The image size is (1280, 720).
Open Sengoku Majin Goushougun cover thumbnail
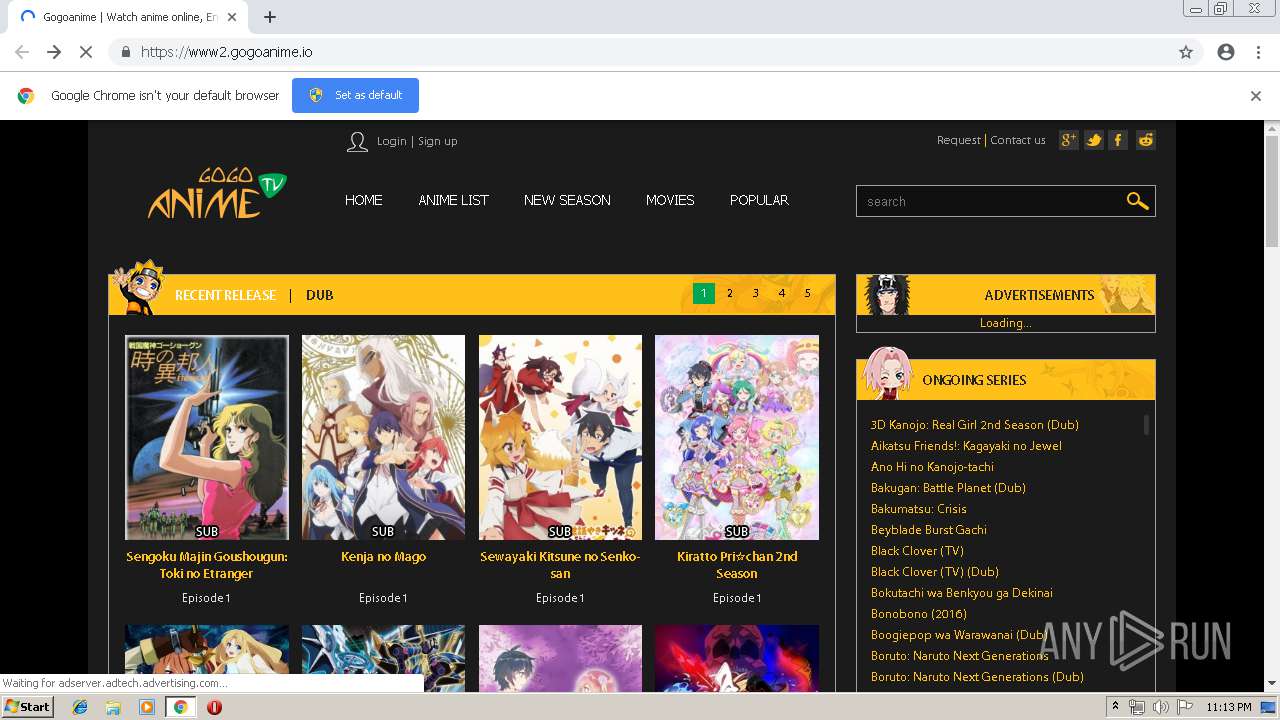(207, 437)
